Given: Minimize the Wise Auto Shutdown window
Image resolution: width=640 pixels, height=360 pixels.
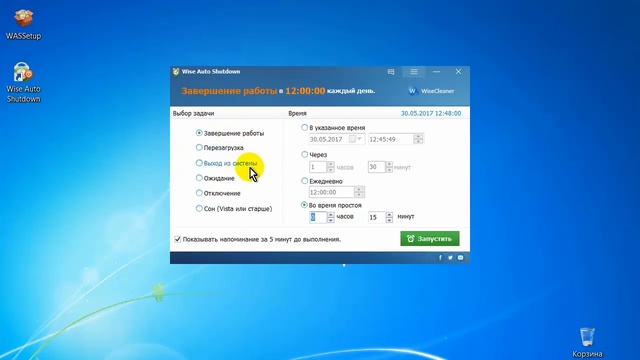Looking at the screenshot, I should point(436,72).
